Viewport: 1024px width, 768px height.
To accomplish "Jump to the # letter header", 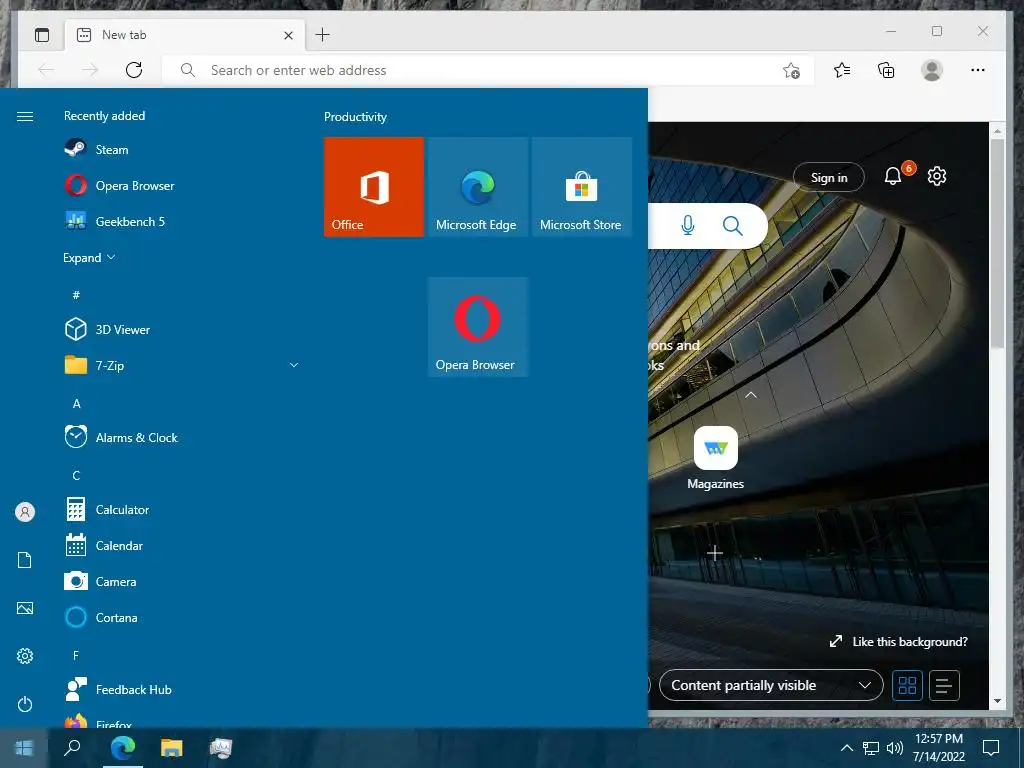I will pyautogui.click(x=76, y=295).
